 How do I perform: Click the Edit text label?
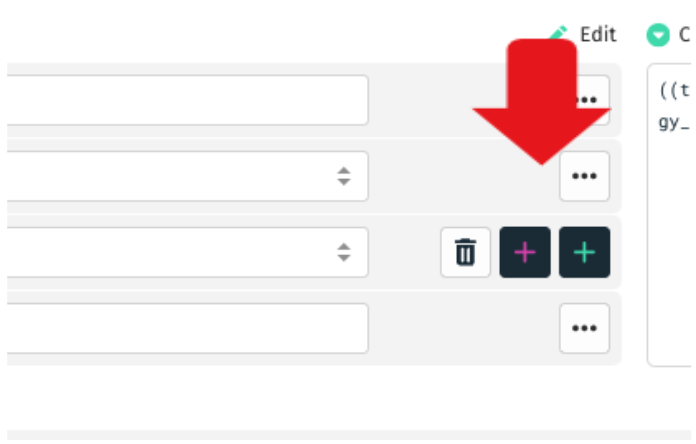[x=598, y=34]
